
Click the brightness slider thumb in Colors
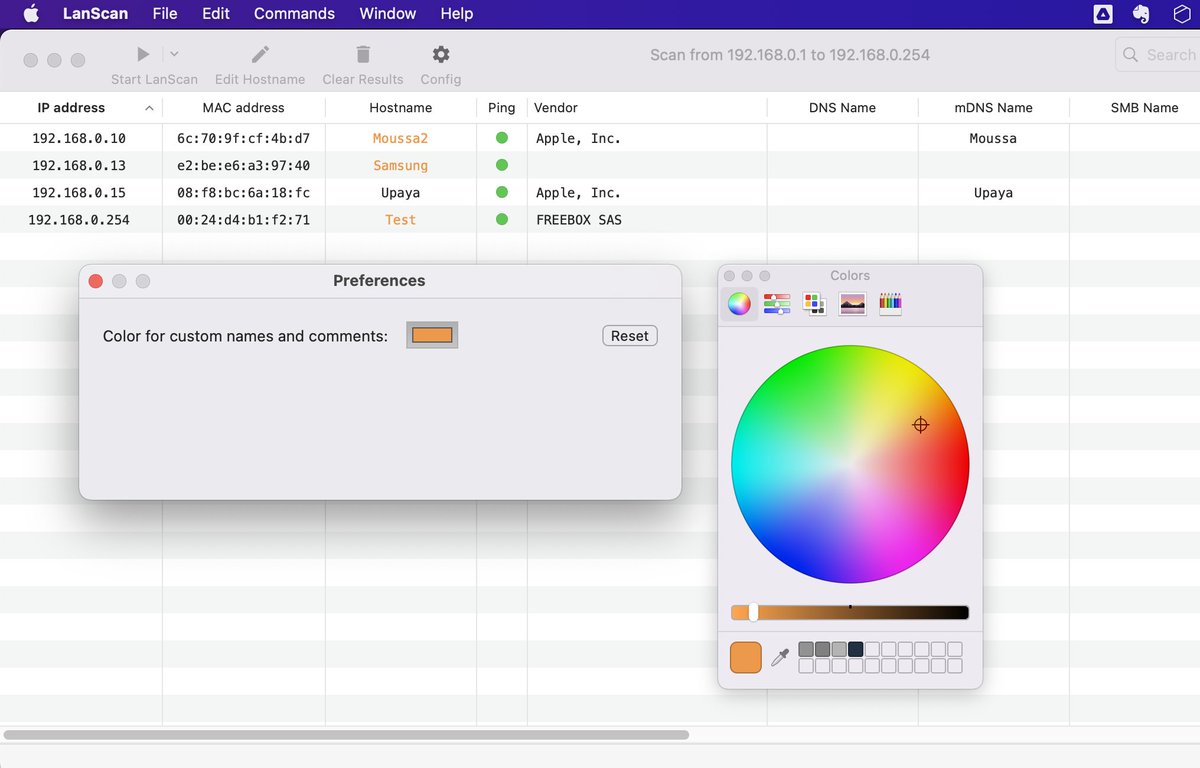(753, 612)
